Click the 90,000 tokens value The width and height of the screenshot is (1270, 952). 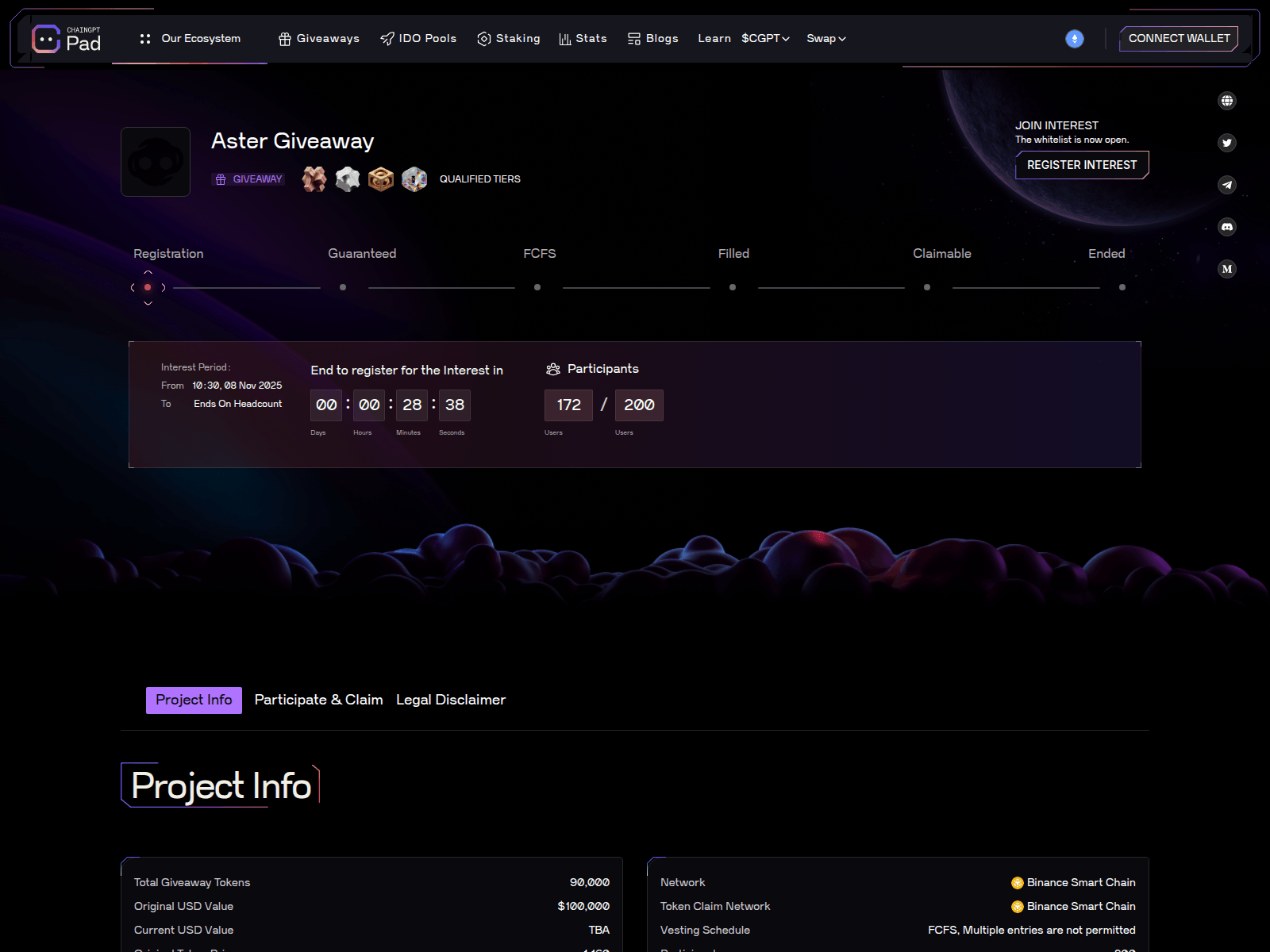pyautogui.click(x=590, y=882)
